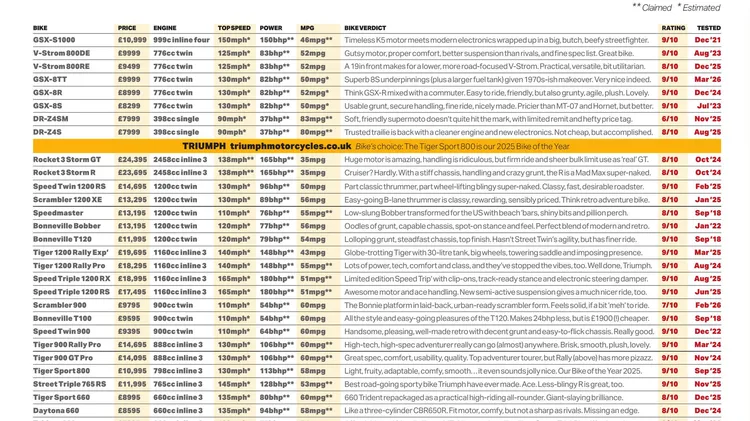Image resolution: width=750 pixels, height=421 pixels.
Task: Click the TESTED column header
Action: (x=708, y=28)
